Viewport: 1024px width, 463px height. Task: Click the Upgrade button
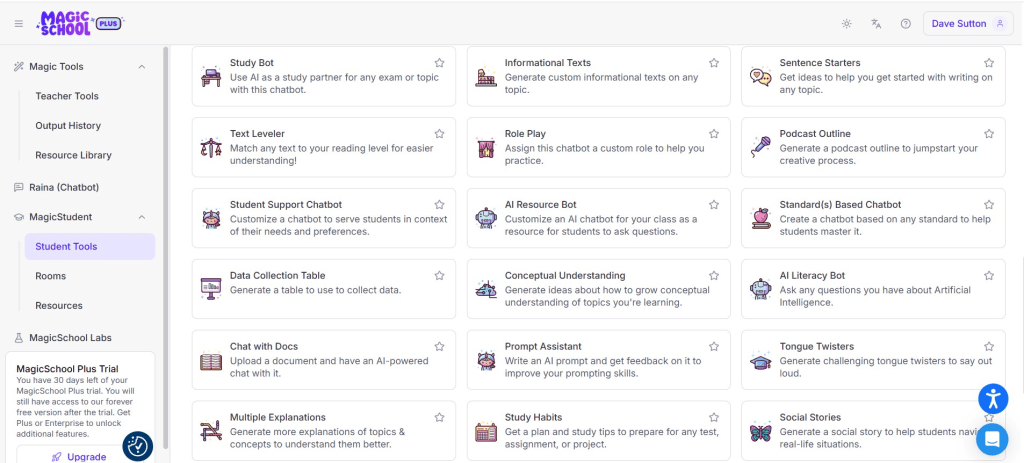coord(78,456)
